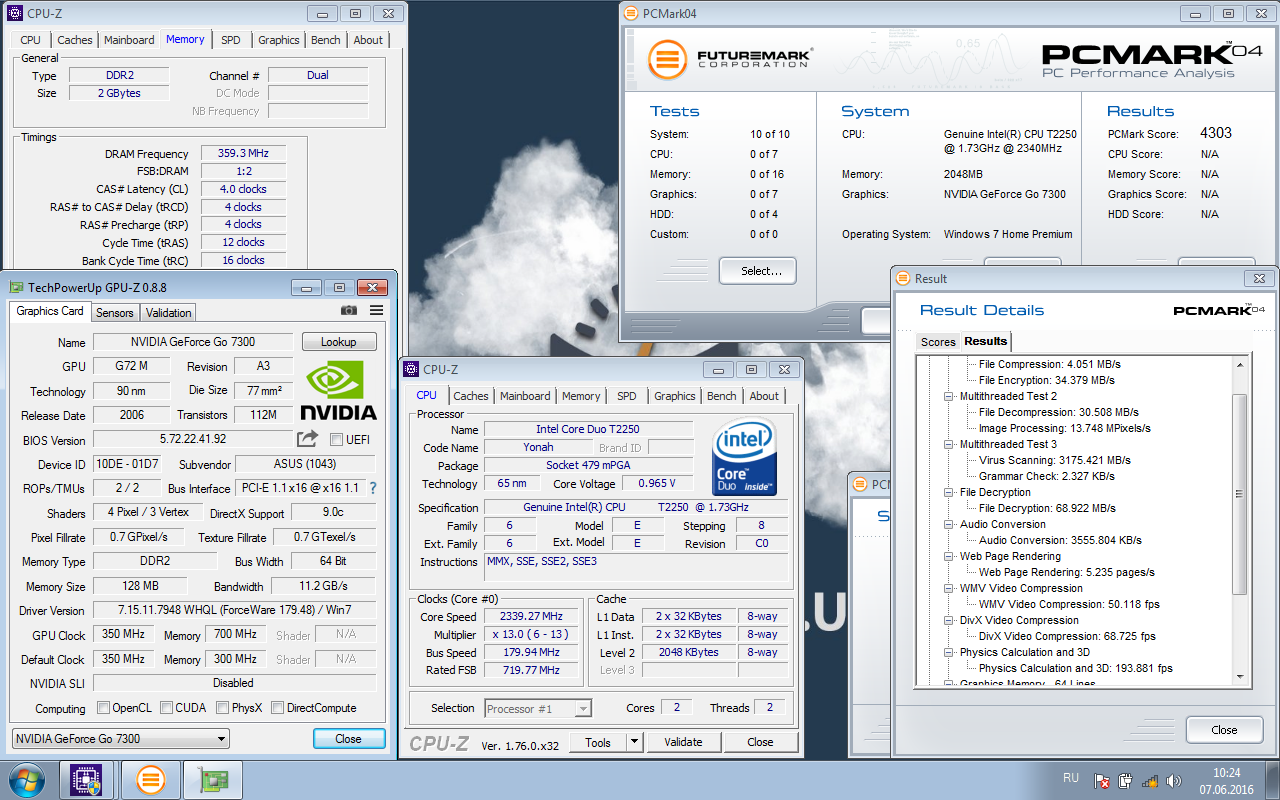Collapse the File Decryption tree node

(x=950, y=493)
